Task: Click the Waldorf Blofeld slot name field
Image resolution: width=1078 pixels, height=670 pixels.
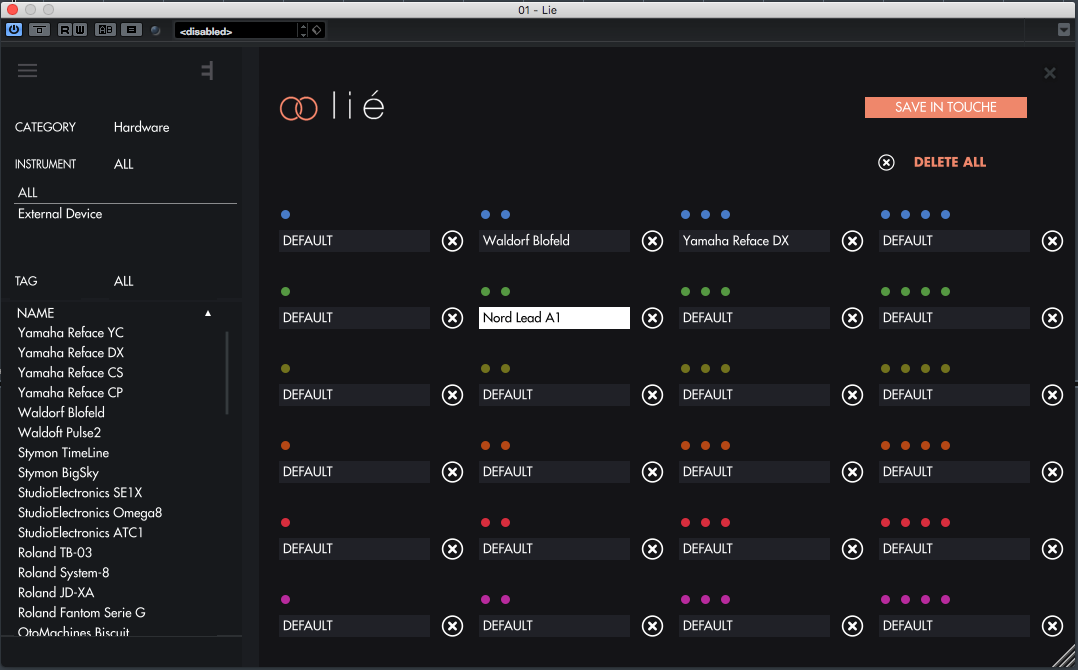Action: pos(554,241)
